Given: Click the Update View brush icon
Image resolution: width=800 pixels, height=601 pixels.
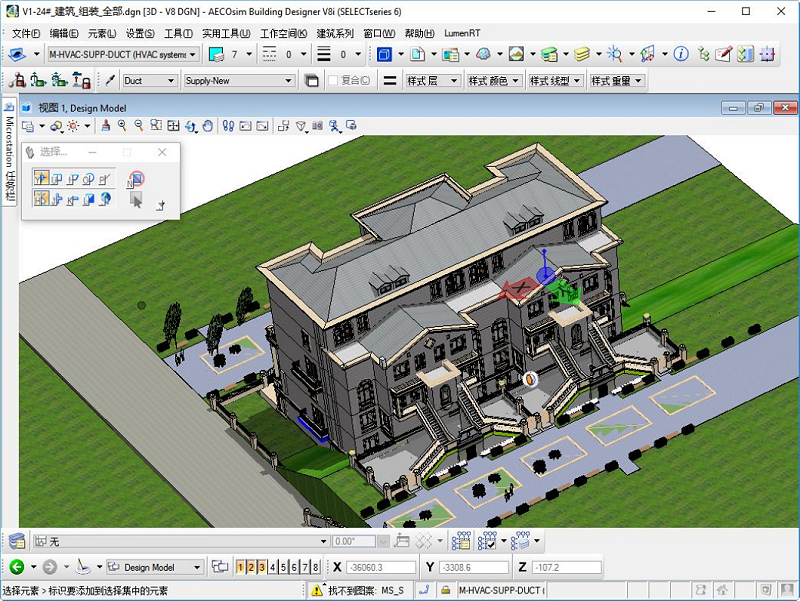Looking at the screenshot, I should click(x=106, y=126).
